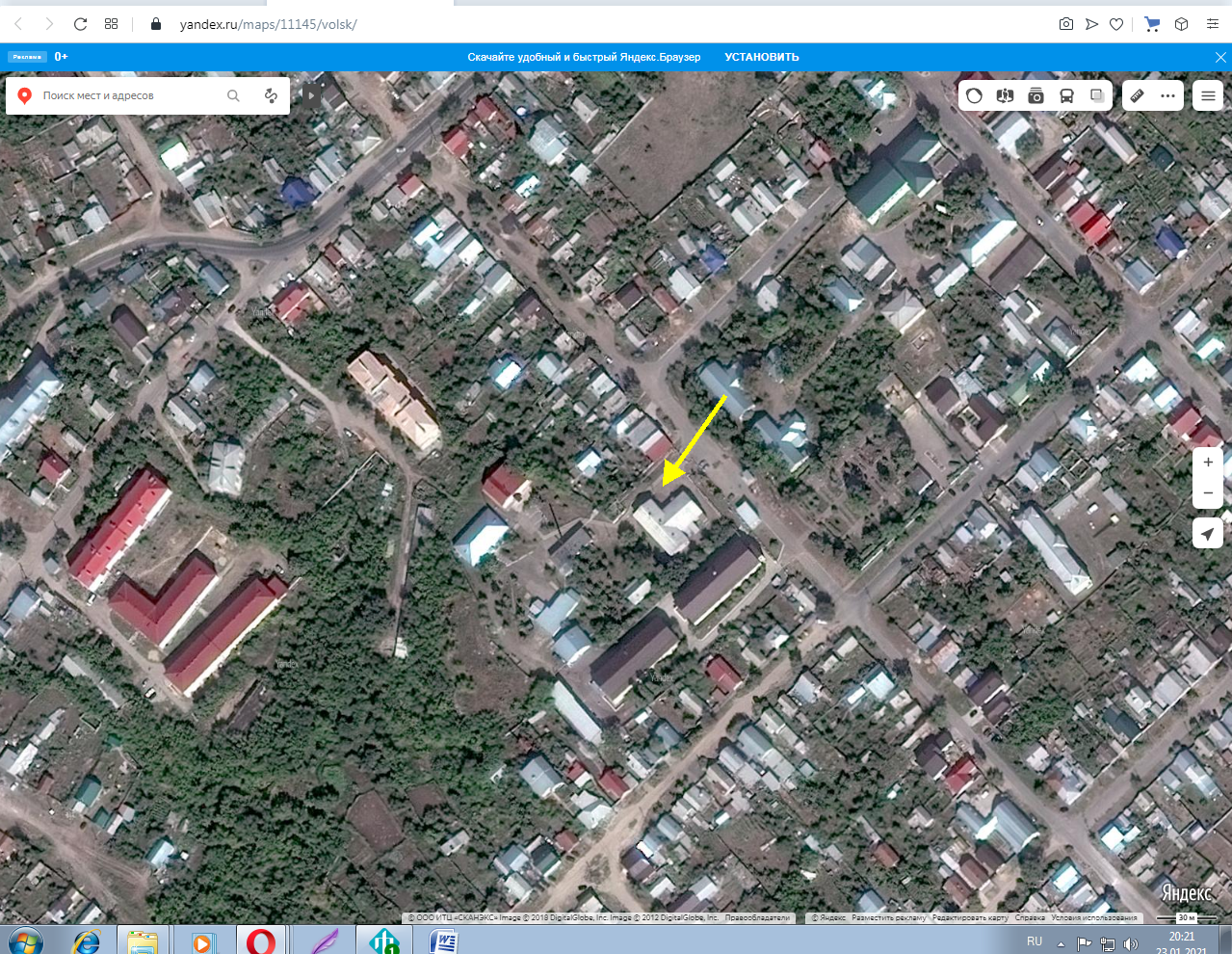The width and height of the screenshot is (1232, 954).
Task: Zoom out of the map
Action: tap(1207, 492)
